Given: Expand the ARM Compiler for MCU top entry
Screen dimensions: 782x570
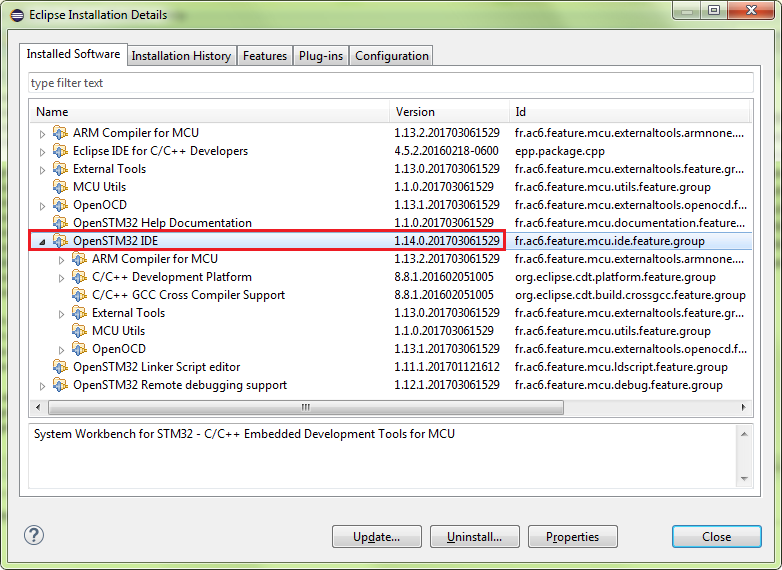Looking at the screenshot, I should (42, 133).
